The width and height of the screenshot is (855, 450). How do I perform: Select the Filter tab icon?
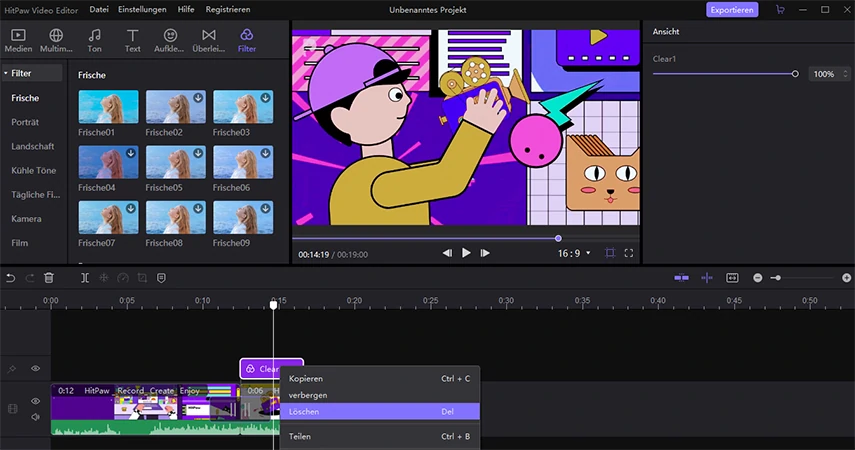(246, 35)
